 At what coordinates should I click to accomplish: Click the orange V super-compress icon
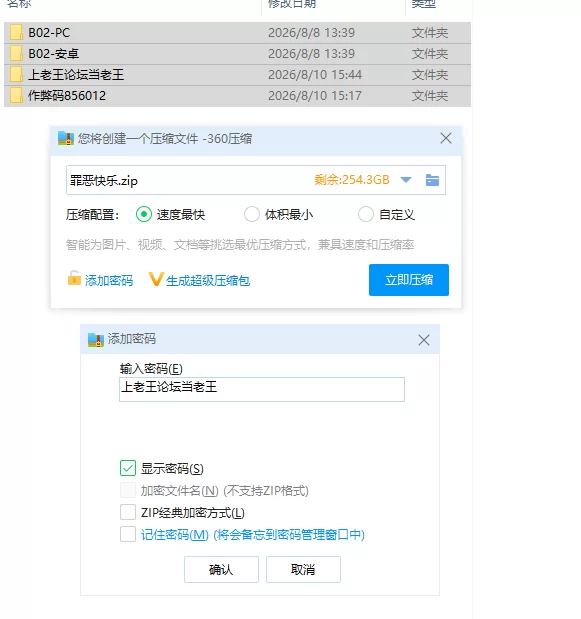(x=156, y=279)
